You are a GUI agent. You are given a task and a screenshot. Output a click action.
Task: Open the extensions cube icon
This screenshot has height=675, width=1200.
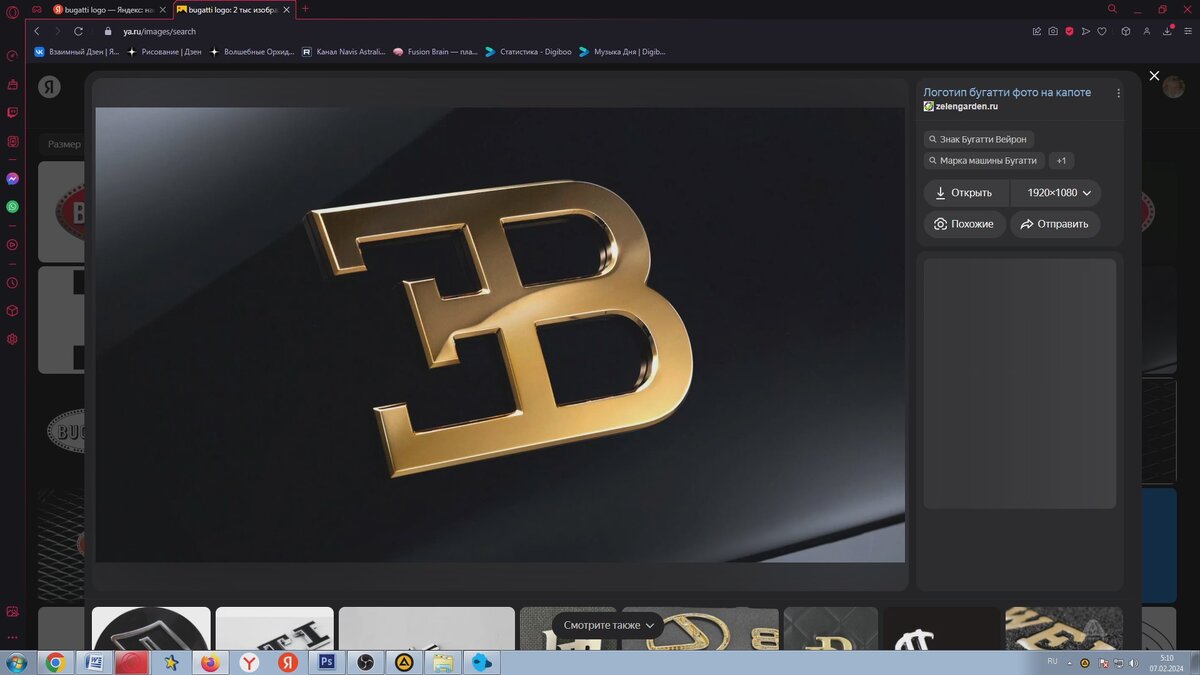(x=1126, y=31)
